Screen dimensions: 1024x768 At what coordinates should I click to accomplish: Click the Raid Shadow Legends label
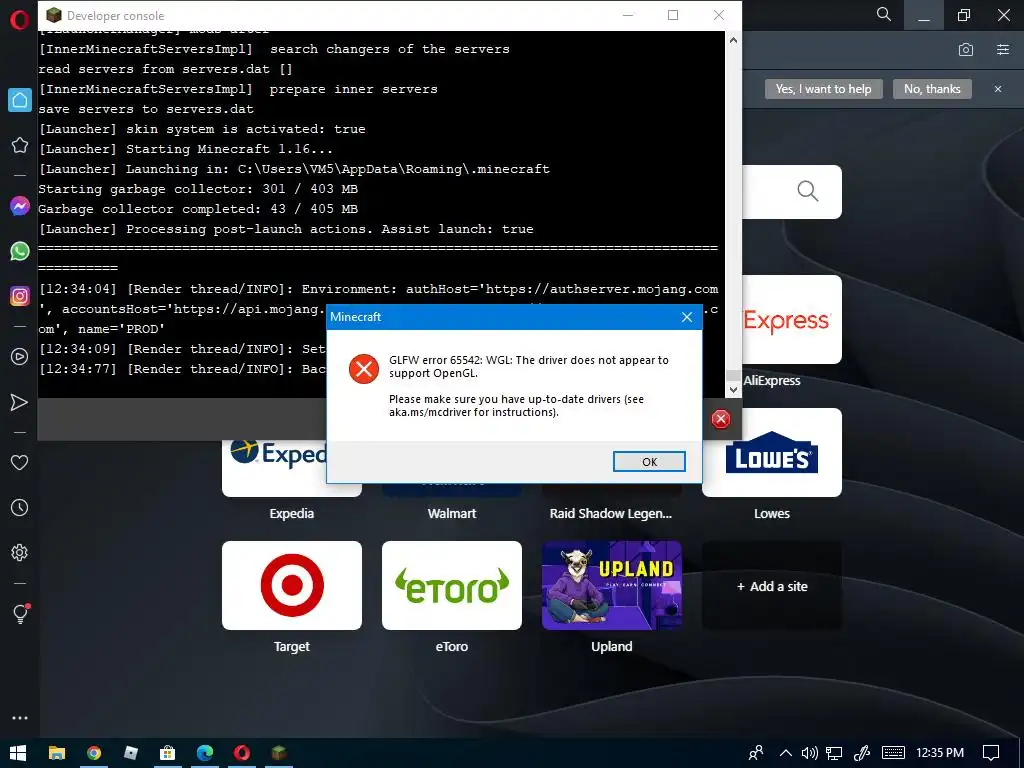[x=611, y=513]
